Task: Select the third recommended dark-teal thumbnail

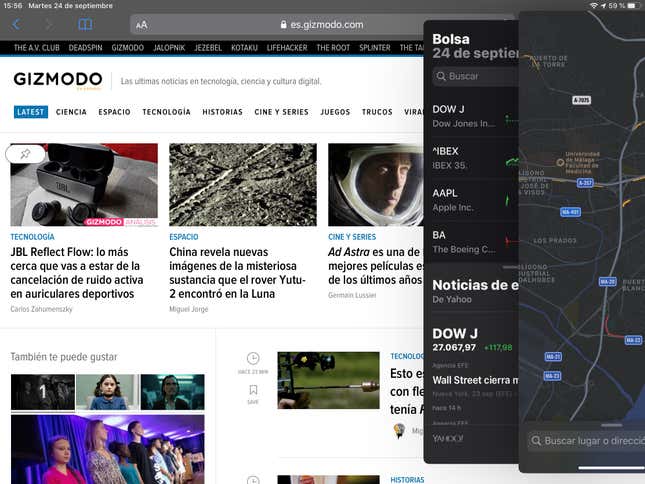Action: click(172, 392)
